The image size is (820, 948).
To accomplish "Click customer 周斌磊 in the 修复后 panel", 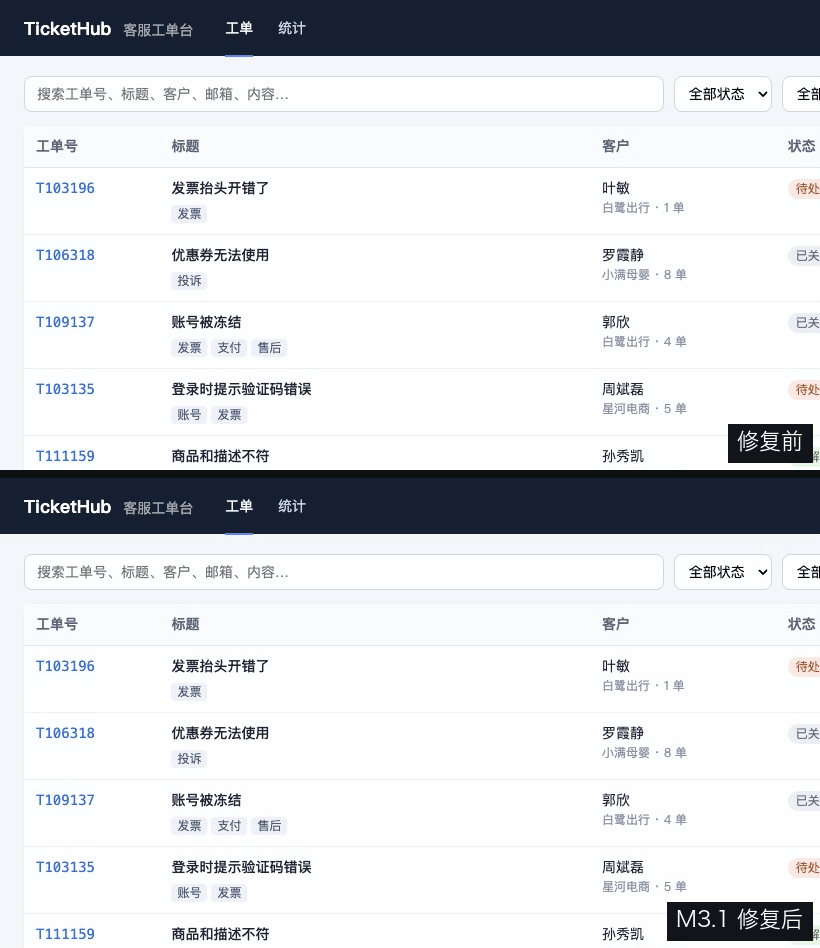I will click(x=623, y=868).
